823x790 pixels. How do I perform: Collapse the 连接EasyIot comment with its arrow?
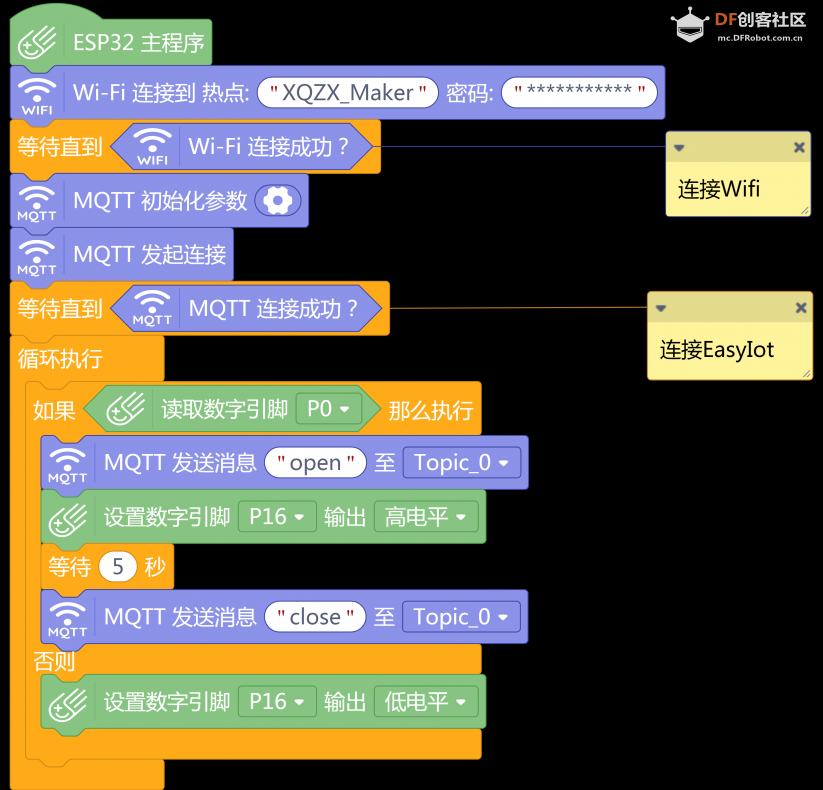point(661,308)
